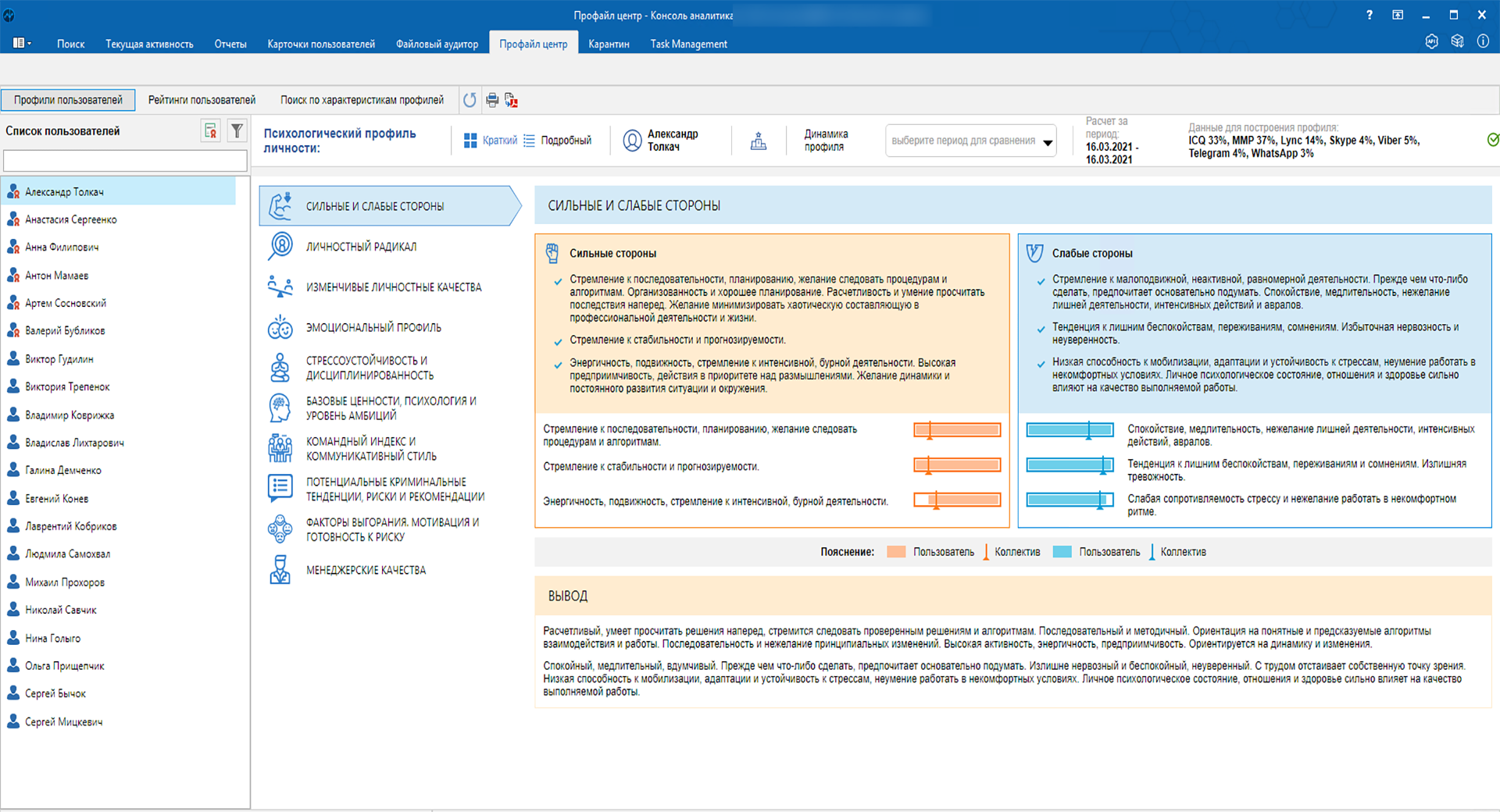Screen dimensions: 1500x812
Task: Switch profile view to Краткий
Action: click(x=498, y=140)
